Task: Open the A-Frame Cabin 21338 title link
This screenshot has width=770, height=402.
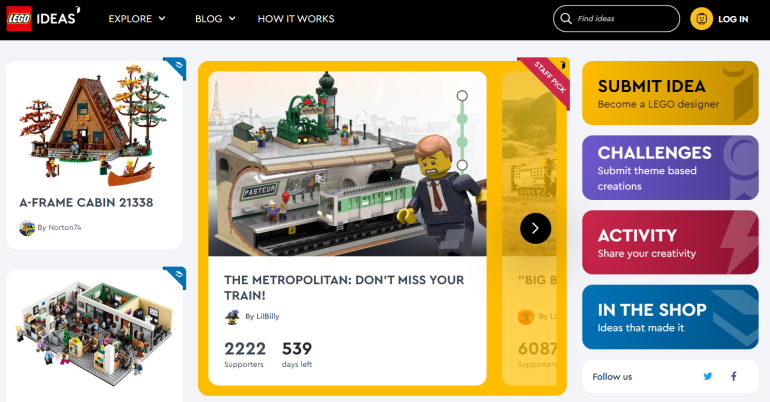Action: point(86,202)
